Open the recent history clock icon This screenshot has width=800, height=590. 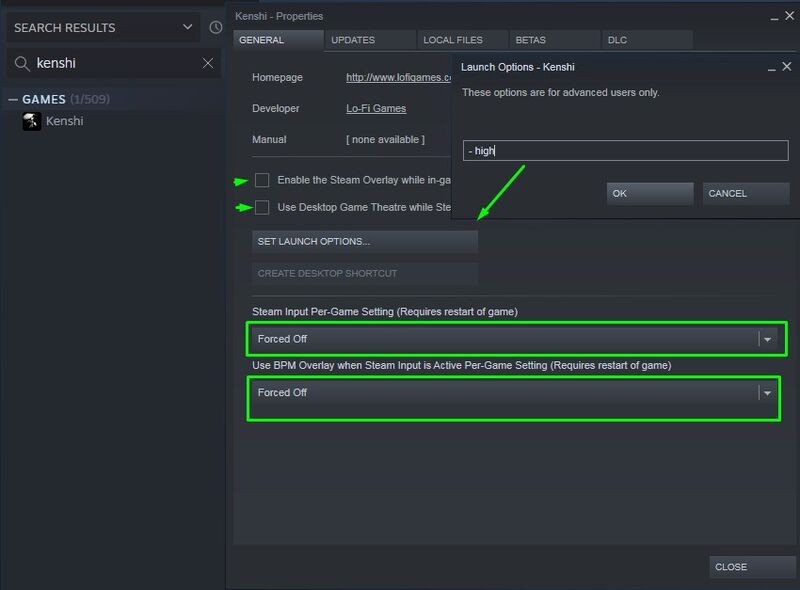coord(216,28)
